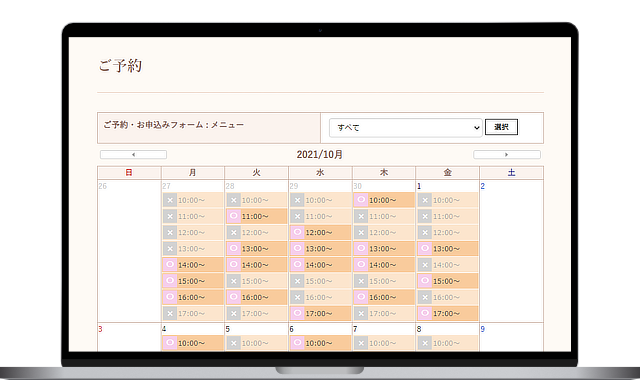Click 12:00~ time text on September 28
The width and height of the screenshot is (640, 380).
255,233
